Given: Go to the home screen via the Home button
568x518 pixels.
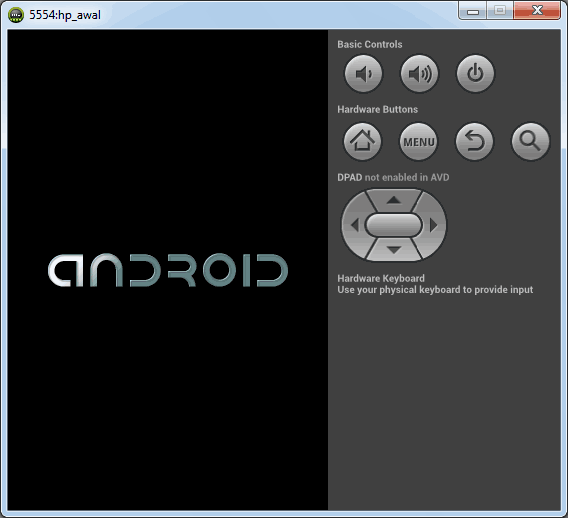Looking at the screenshot, I should point(362,141).
